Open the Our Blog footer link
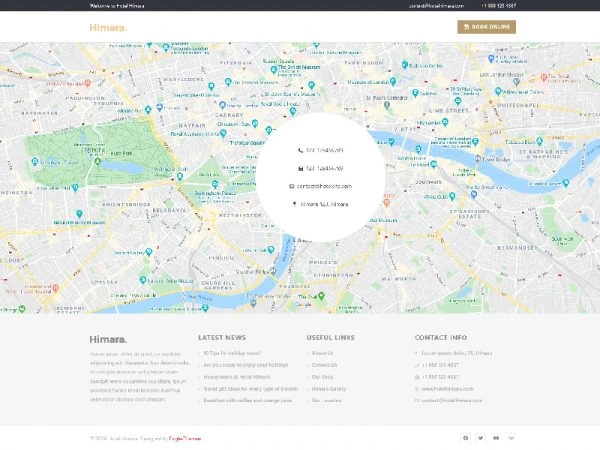This screenshot has height=450, width=600. click(x=322, y=377)
